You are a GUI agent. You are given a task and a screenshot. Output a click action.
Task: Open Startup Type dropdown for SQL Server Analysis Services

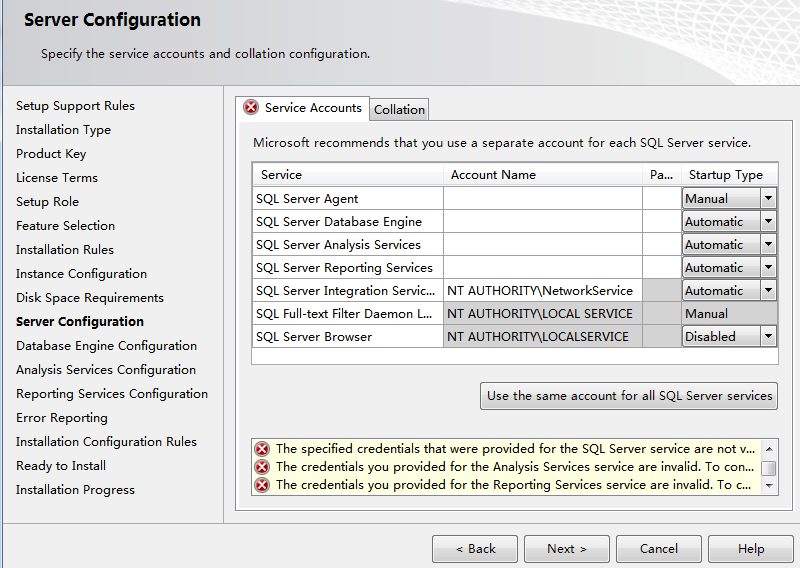[768, 244]
